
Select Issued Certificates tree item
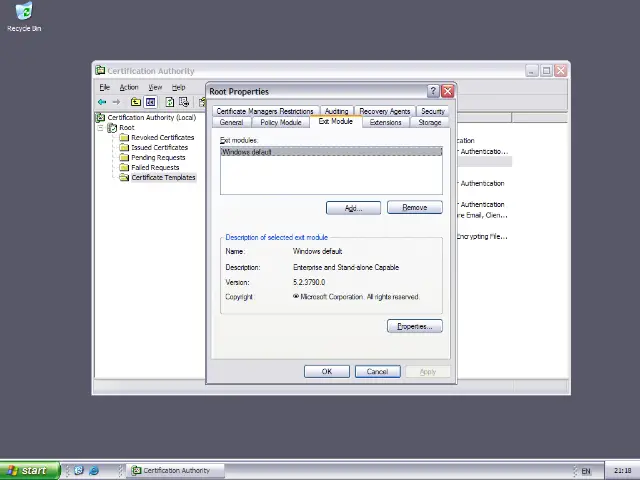pos(160,147)
